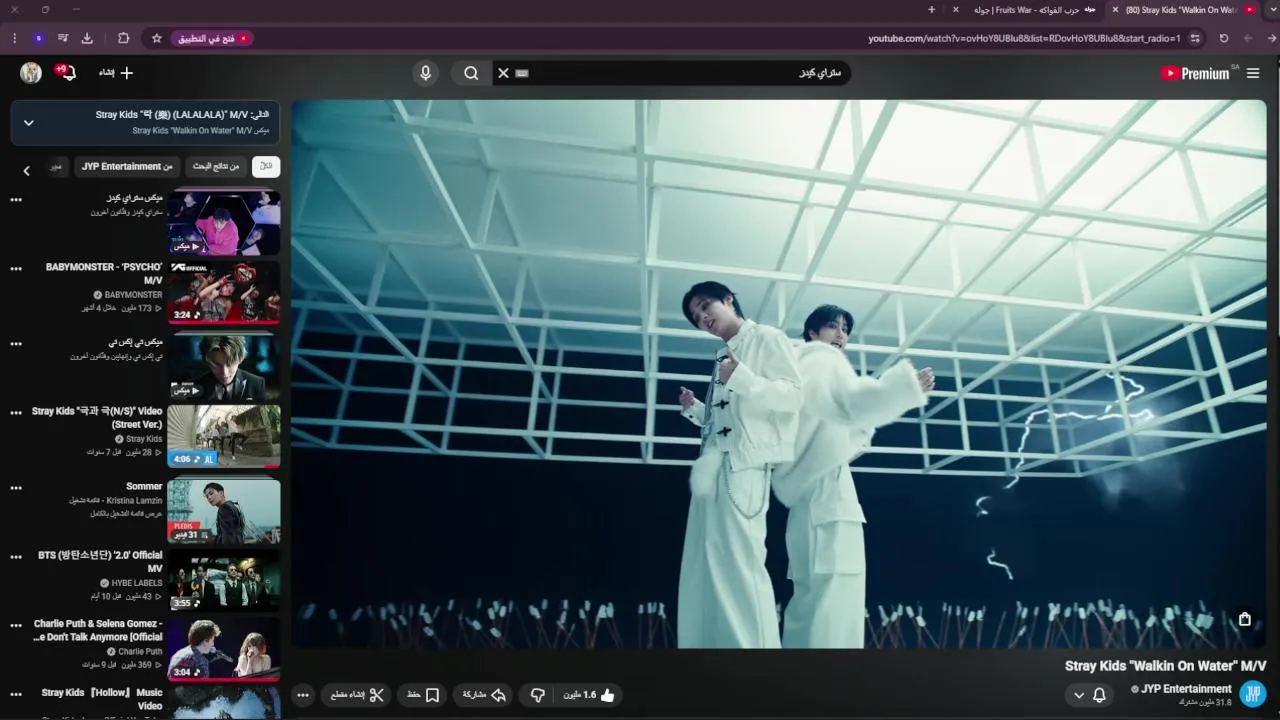1280x720 pixels.
Task: Open the YouTube guide hamburger menu
Action: coord(1252,73)
